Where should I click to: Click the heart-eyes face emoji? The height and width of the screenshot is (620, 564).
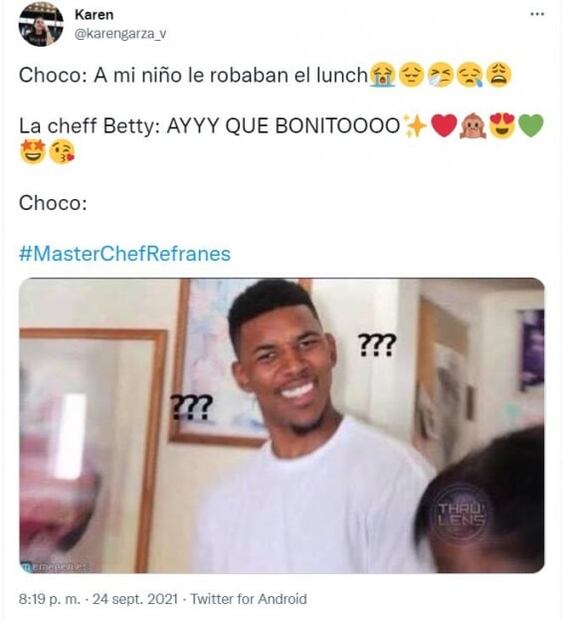(502, 126)
